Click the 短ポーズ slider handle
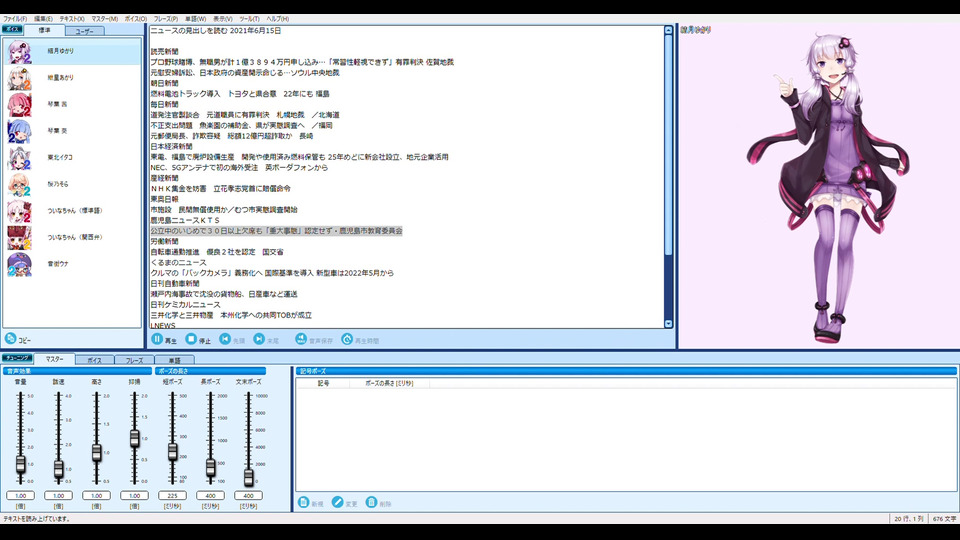960x540 pixels. click(x=173, y=452)
